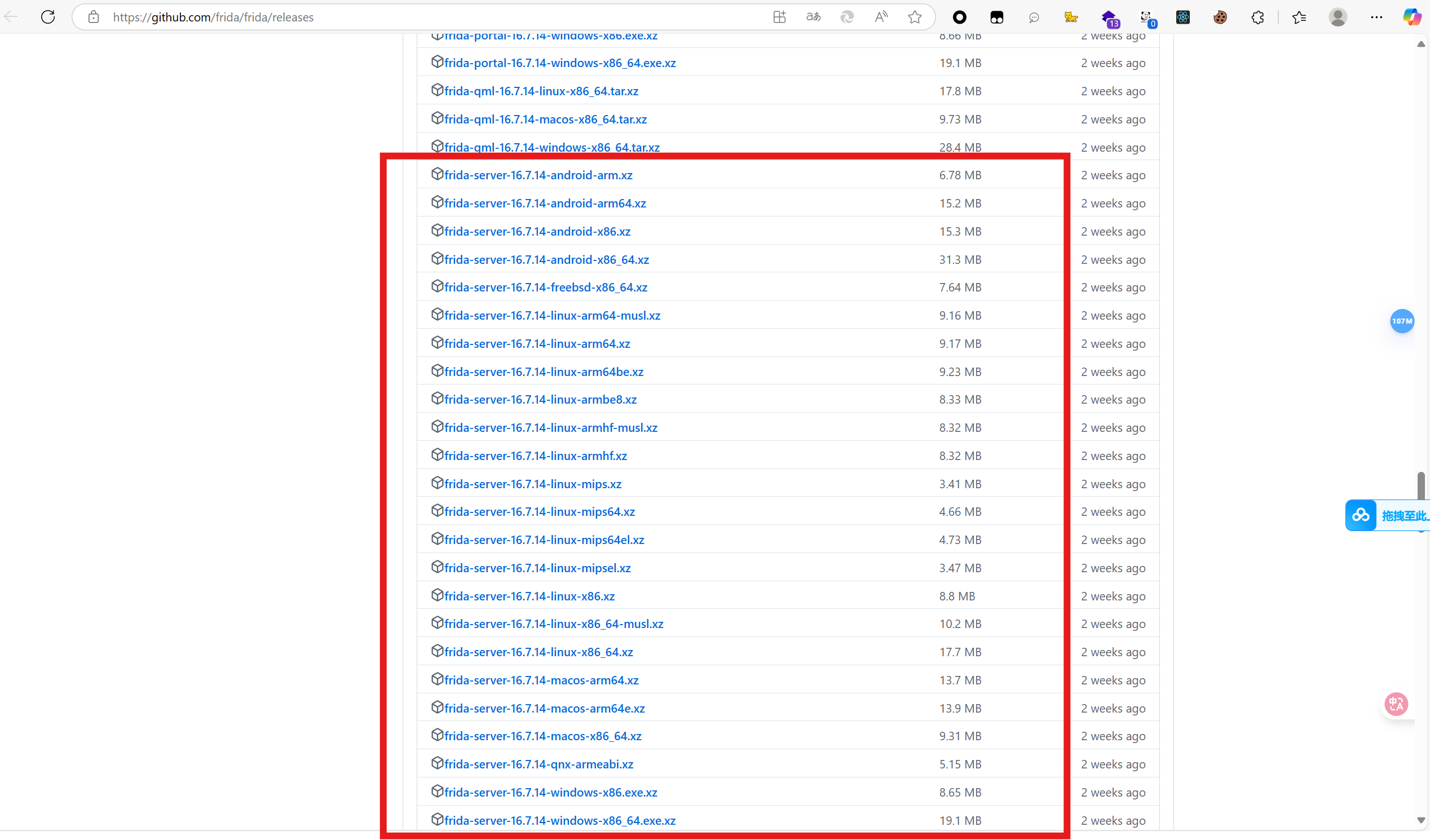Click the extension icon with badge 0

click(x=1148, y=19)
